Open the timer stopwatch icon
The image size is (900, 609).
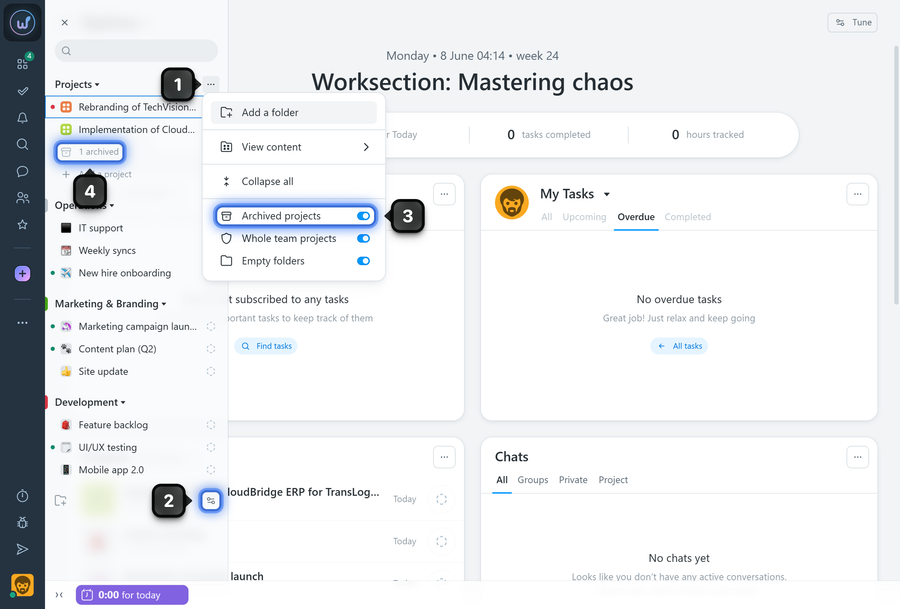point(22,496)
